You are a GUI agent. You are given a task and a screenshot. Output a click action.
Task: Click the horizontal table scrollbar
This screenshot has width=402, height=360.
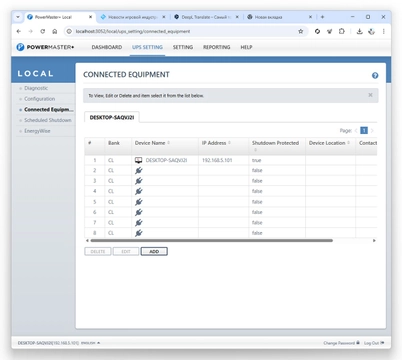(x=212, y=240)
